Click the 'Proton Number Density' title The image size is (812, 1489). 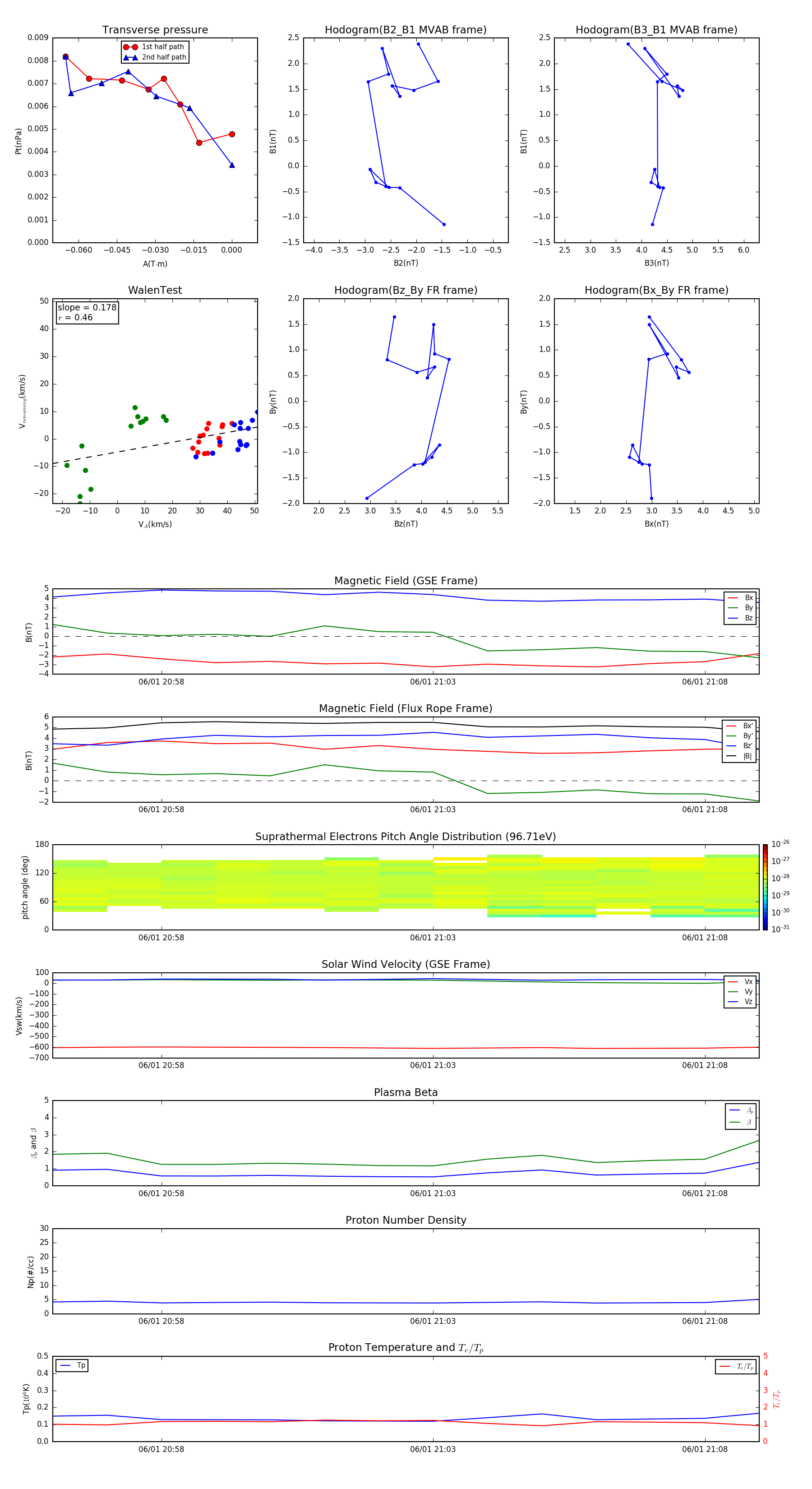406,1220
